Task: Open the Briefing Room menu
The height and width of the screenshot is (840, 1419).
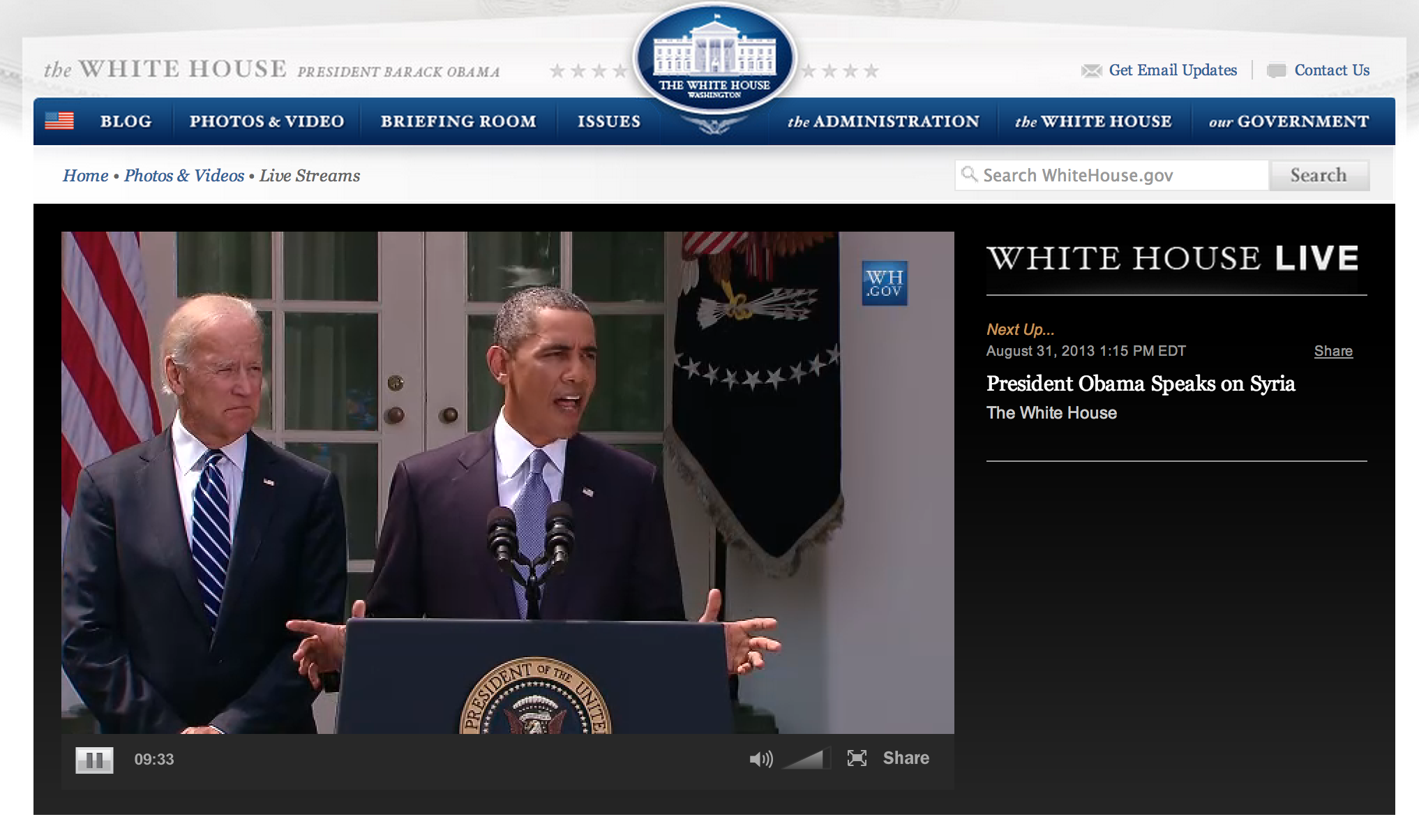Action: coord(458,121)
